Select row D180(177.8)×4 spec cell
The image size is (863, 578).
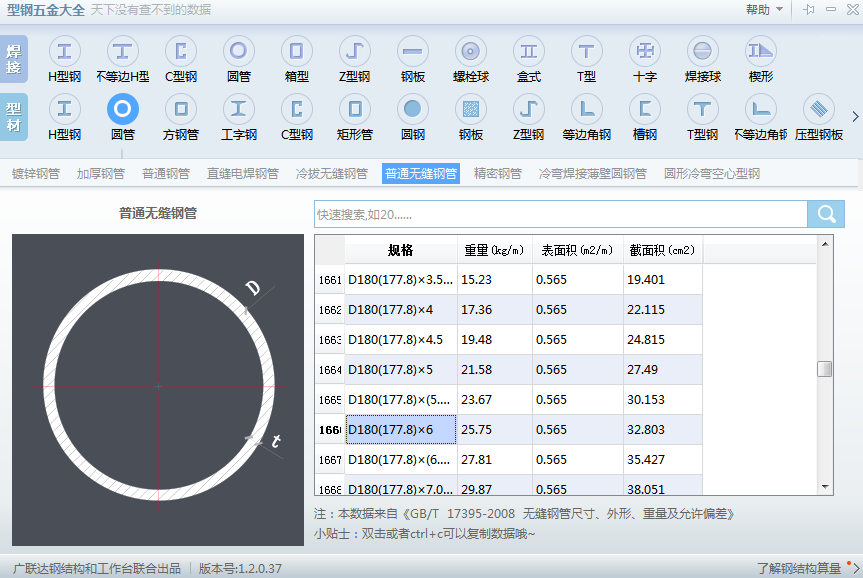[401, 310]
